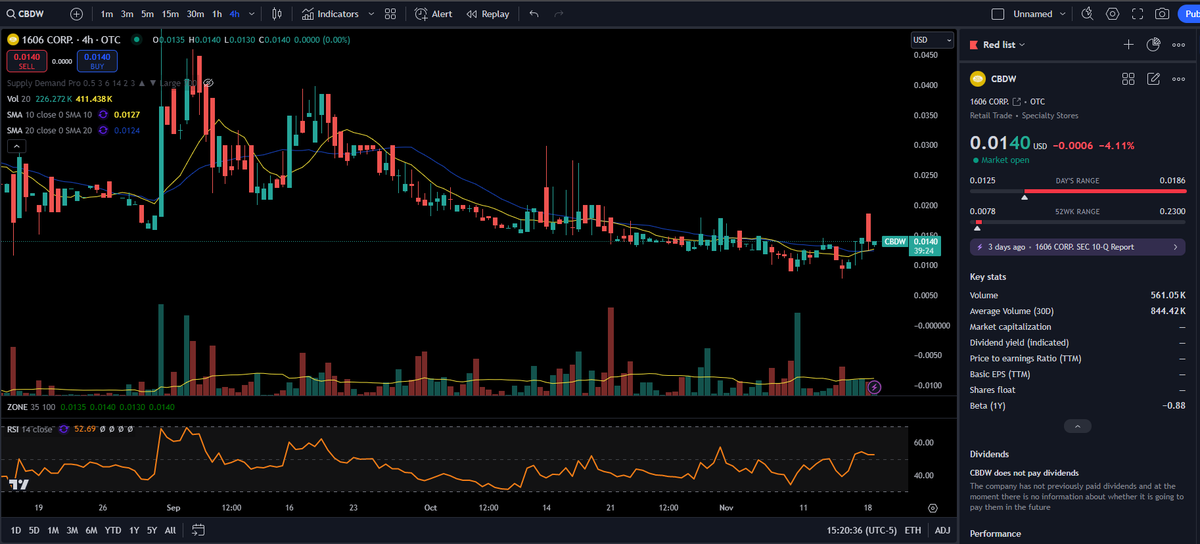1200x544 pixels.
Task: Open the 1606 CORP. SEC 10-Q Report
Action: [x=1077, y=247]
